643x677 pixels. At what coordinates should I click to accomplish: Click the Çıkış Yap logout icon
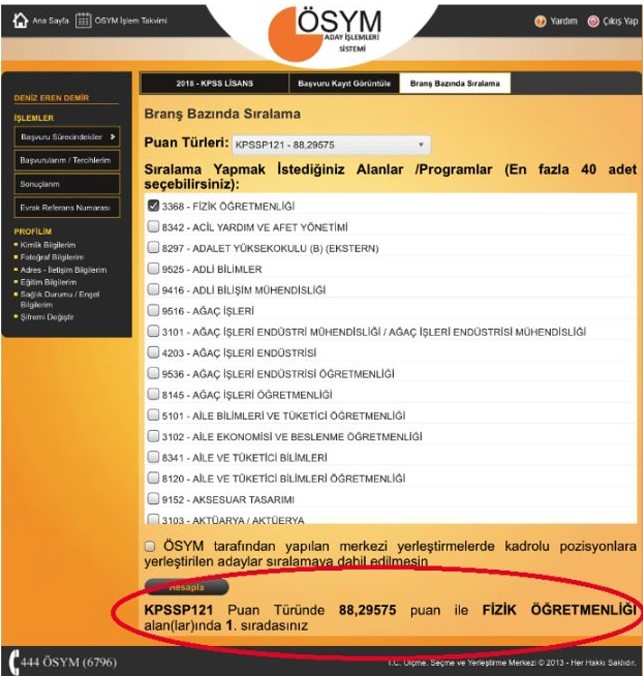click(593, 20)
